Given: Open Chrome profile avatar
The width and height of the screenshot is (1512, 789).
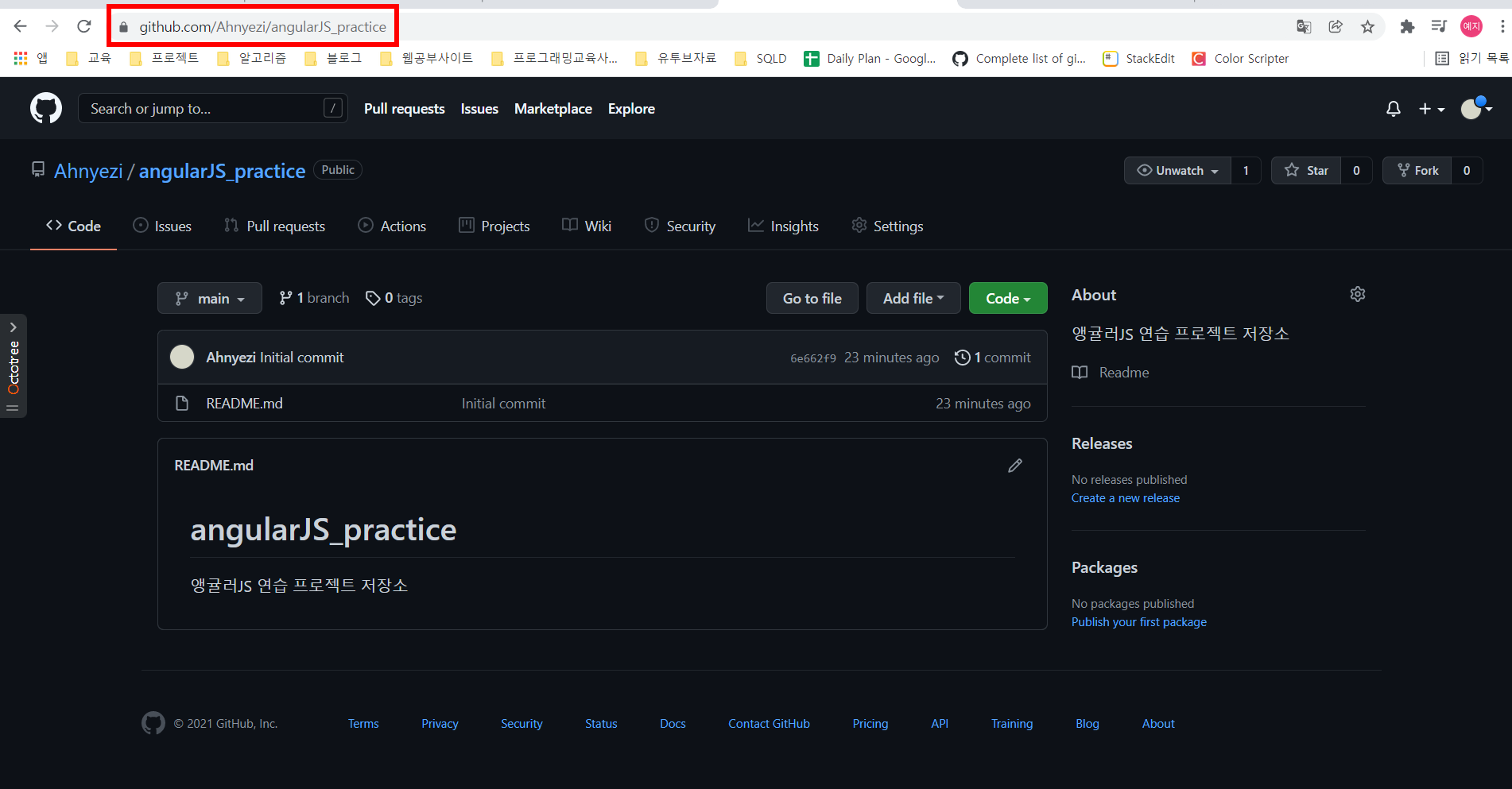Looking at the screenshot, I should (1471, 27).
